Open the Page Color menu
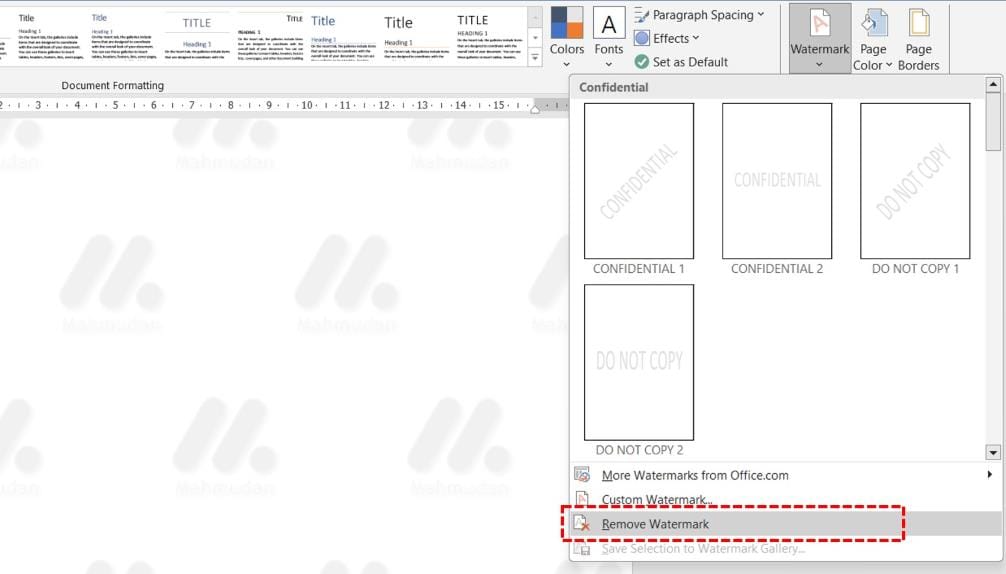The height and width of the screenshot is (574, 1006). coord(873,40)
